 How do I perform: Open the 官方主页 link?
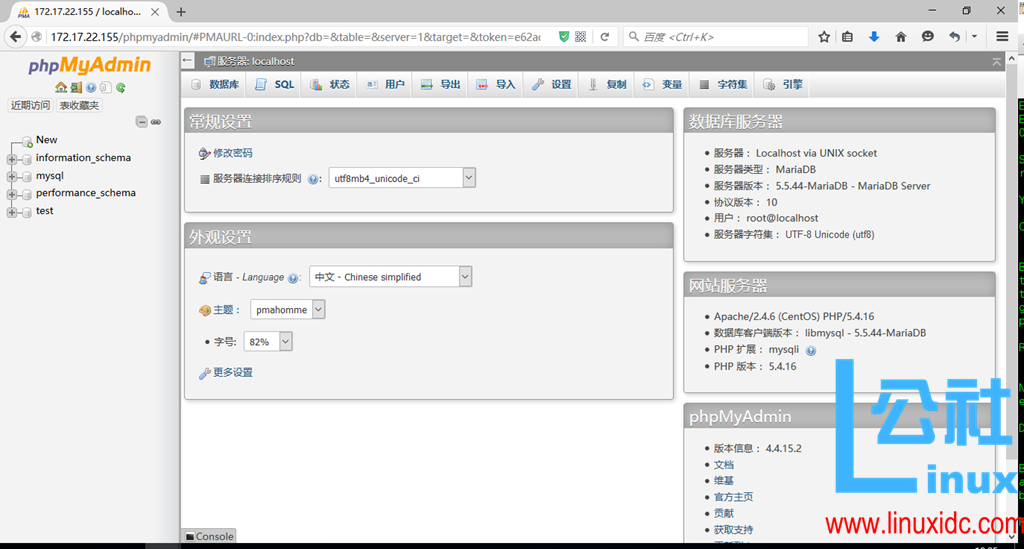tap(733, 497)
